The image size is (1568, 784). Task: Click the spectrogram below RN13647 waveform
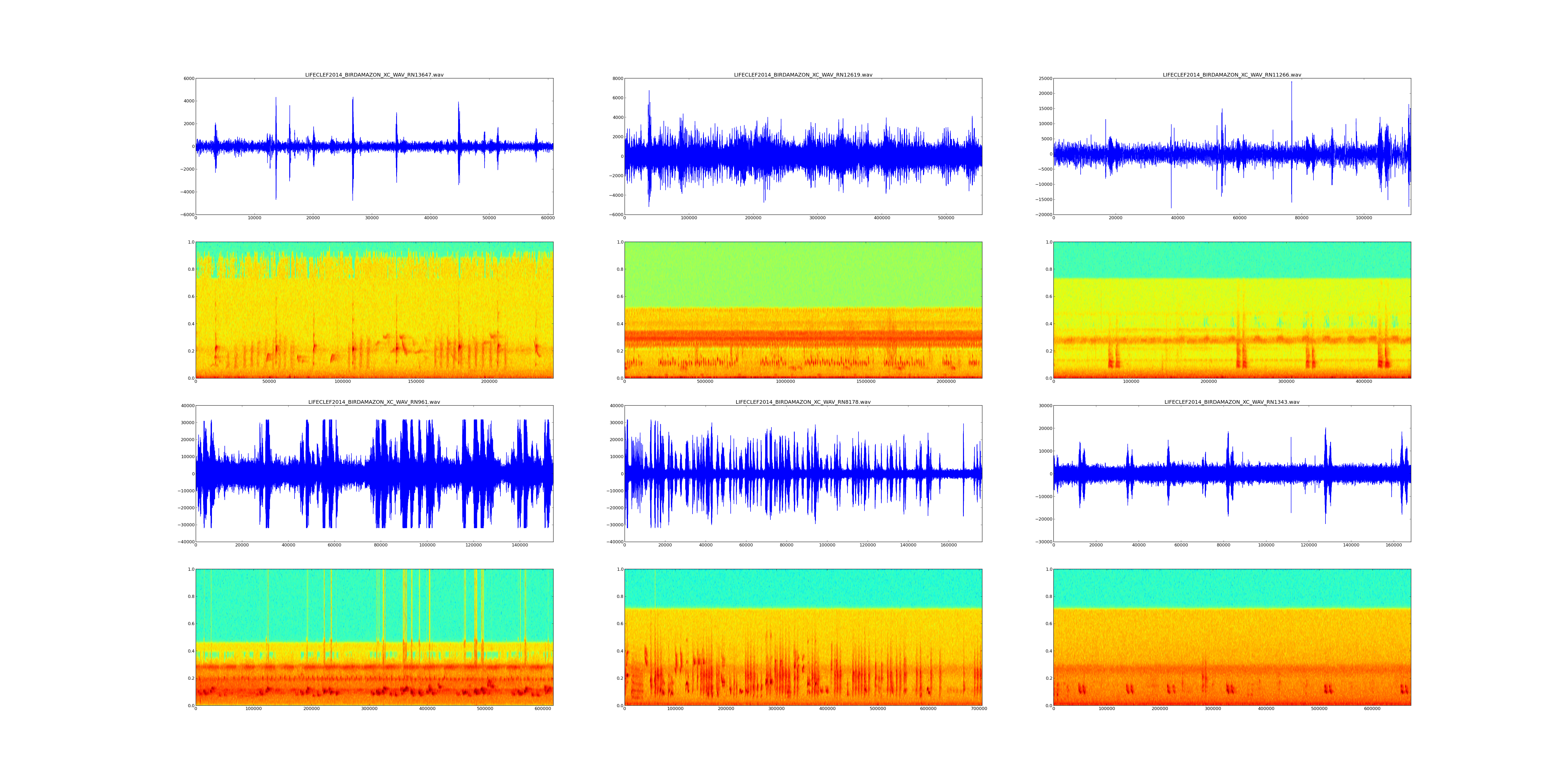tap(374, 310)
